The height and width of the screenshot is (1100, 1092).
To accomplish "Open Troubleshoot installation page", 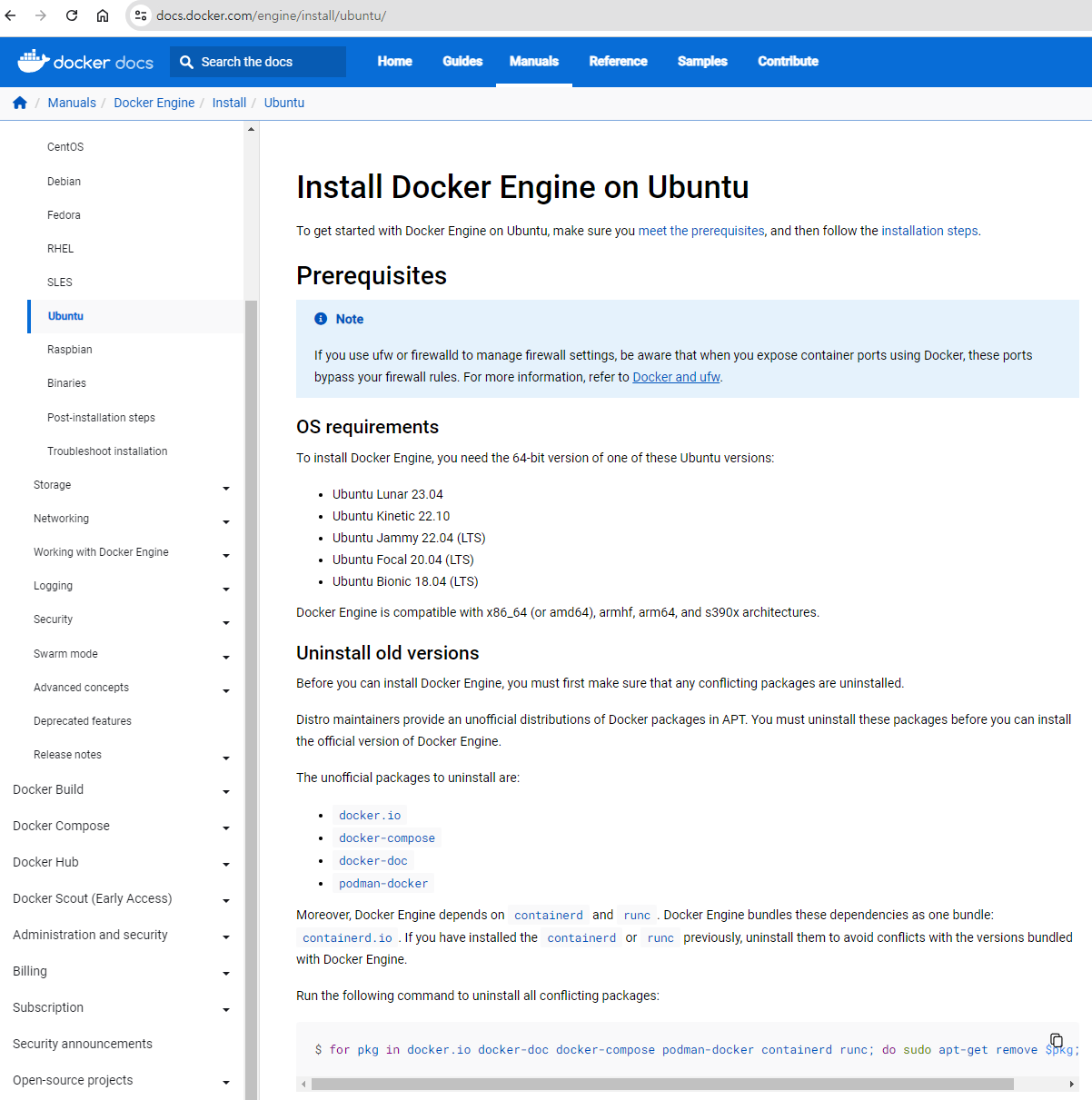I will click(x=107, y=451).
